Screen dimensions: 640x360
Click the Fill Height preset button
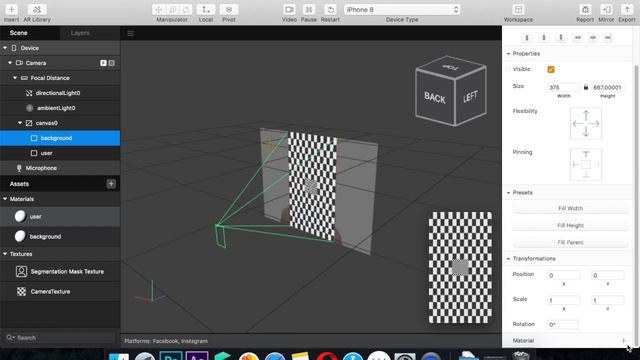[x=570, y=225]
